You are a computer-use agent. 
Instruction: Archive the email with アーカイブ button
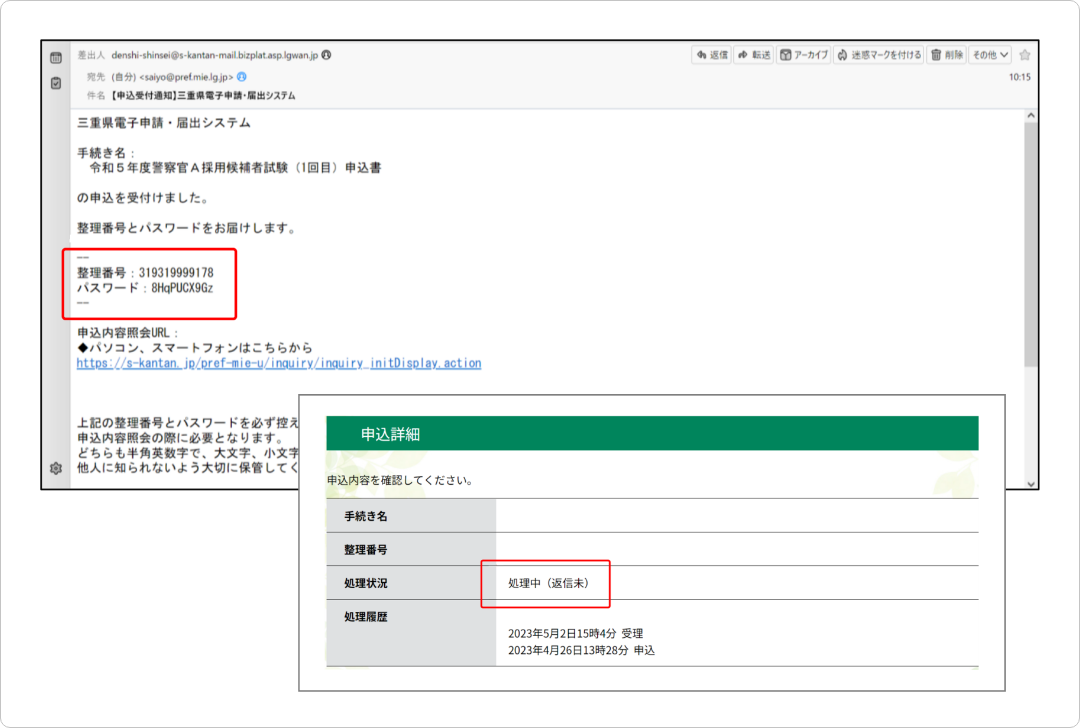coord(804,55)
